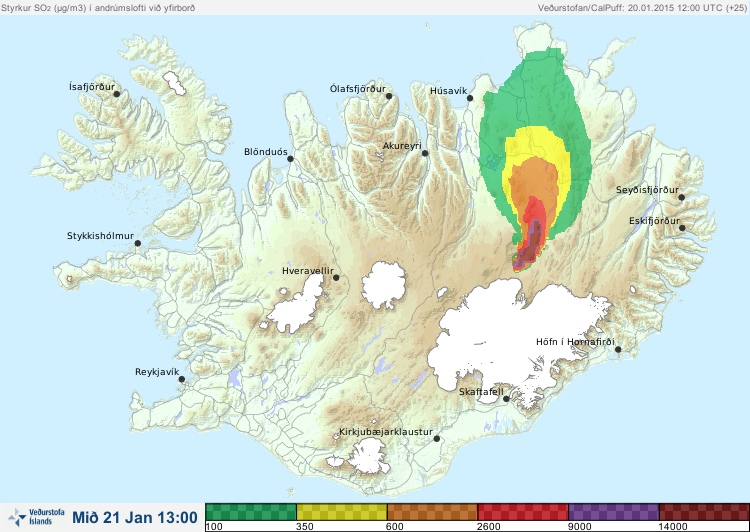
Task: Click the Hveravellir marker dot
Action: (x=336, y=277)
